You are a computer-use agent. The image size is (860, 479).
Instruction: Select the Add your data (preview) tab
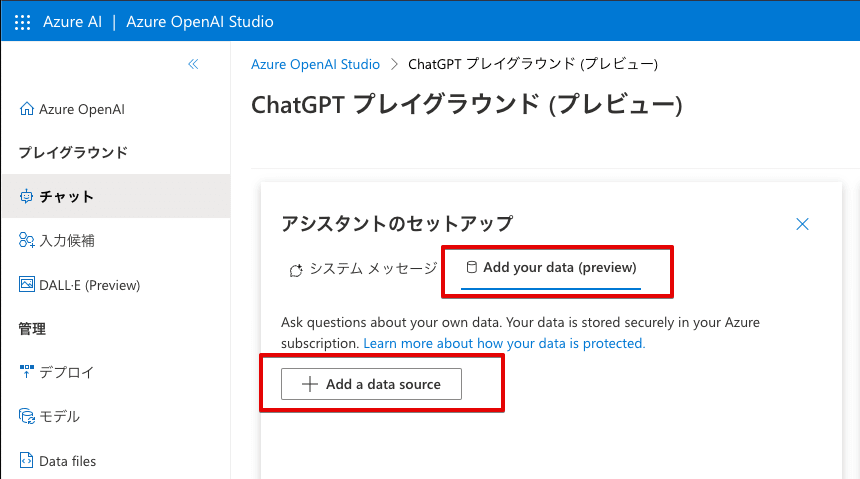click(551, 268)
